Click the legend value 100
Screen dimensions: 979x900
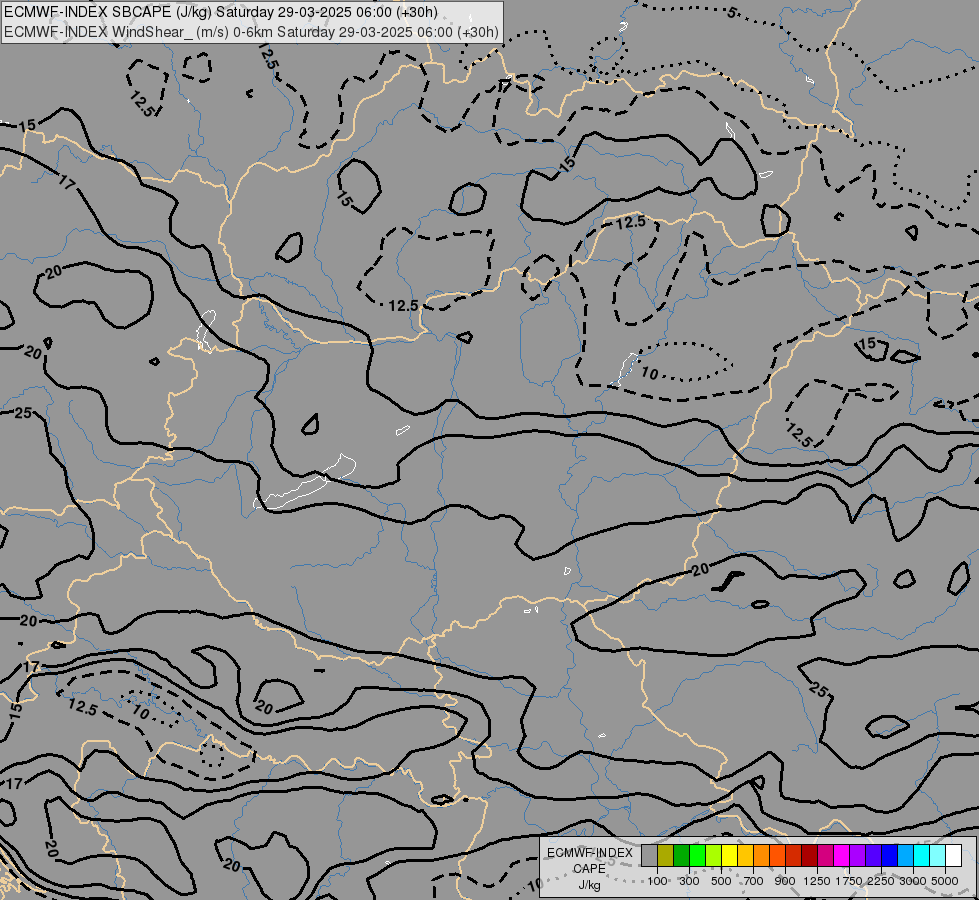(x=657, y=881)
